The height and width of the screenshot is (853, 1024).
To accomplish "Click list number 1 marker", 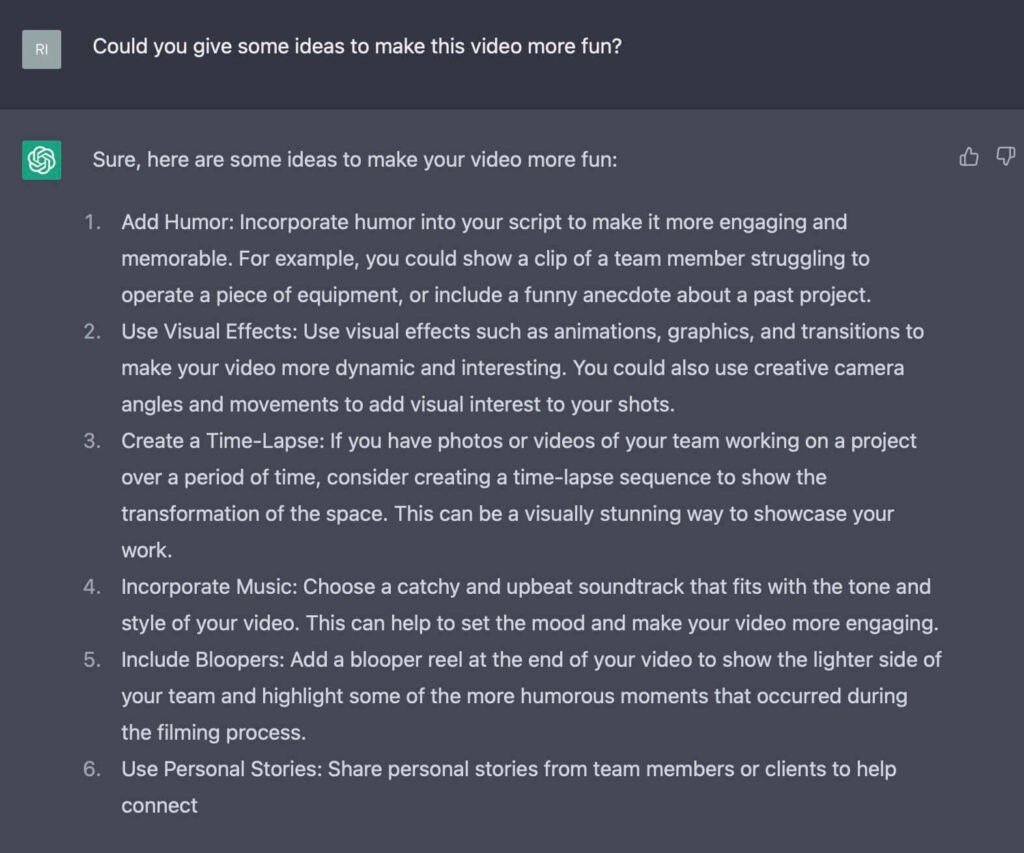I will tap(92, 223).
